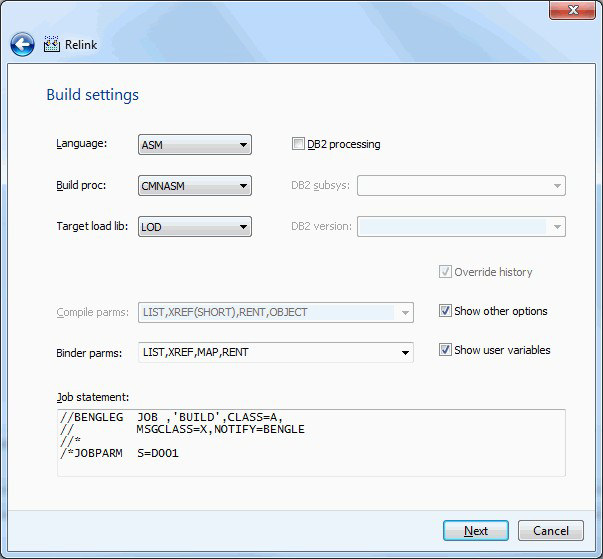Click Next to continue the wizard
The width and height of the screenshot is (603, 559).
click(476, 531)
